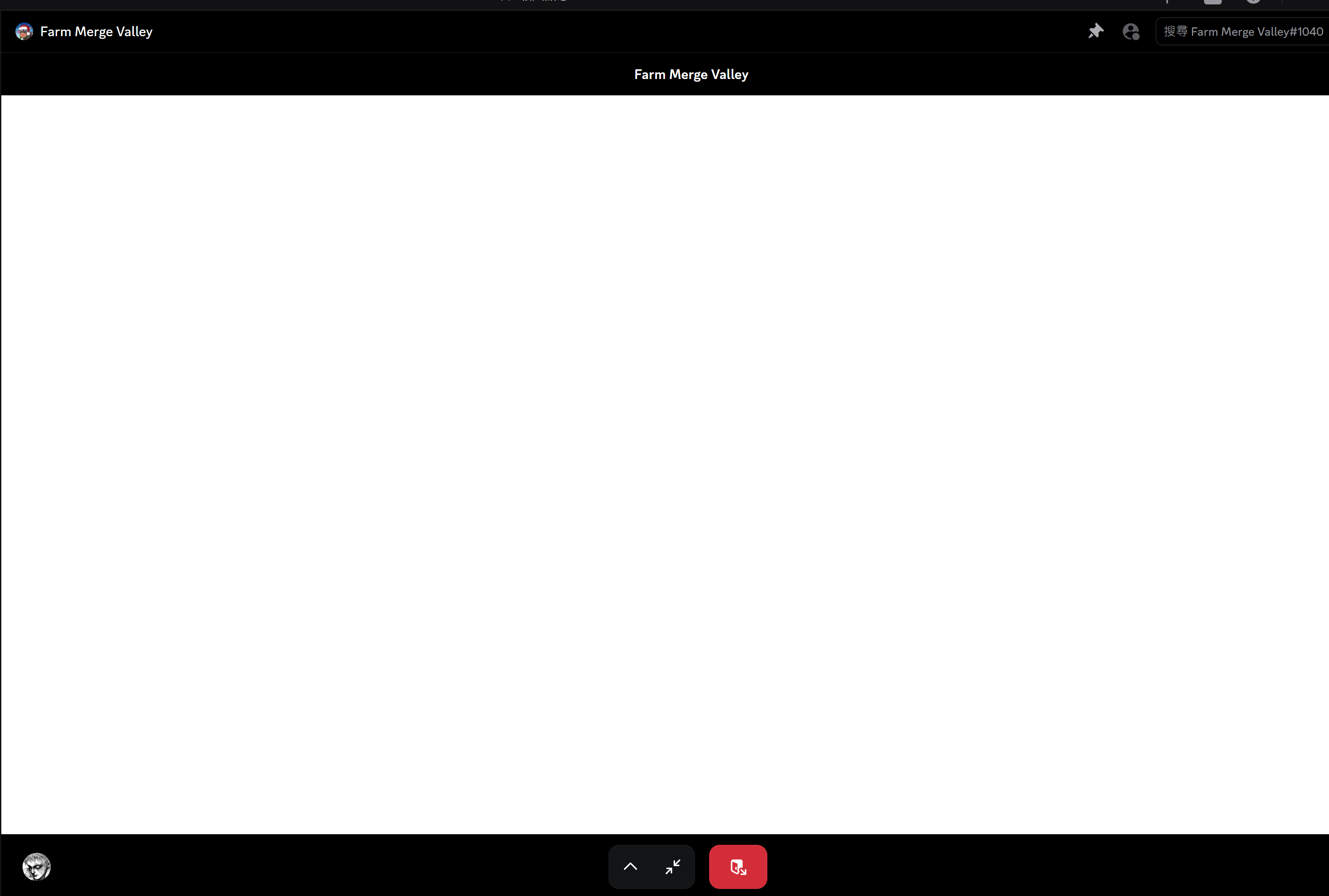Search in Farm Merge Valley#1040 field
The image size is (1329, 896).
(1243, 31)
